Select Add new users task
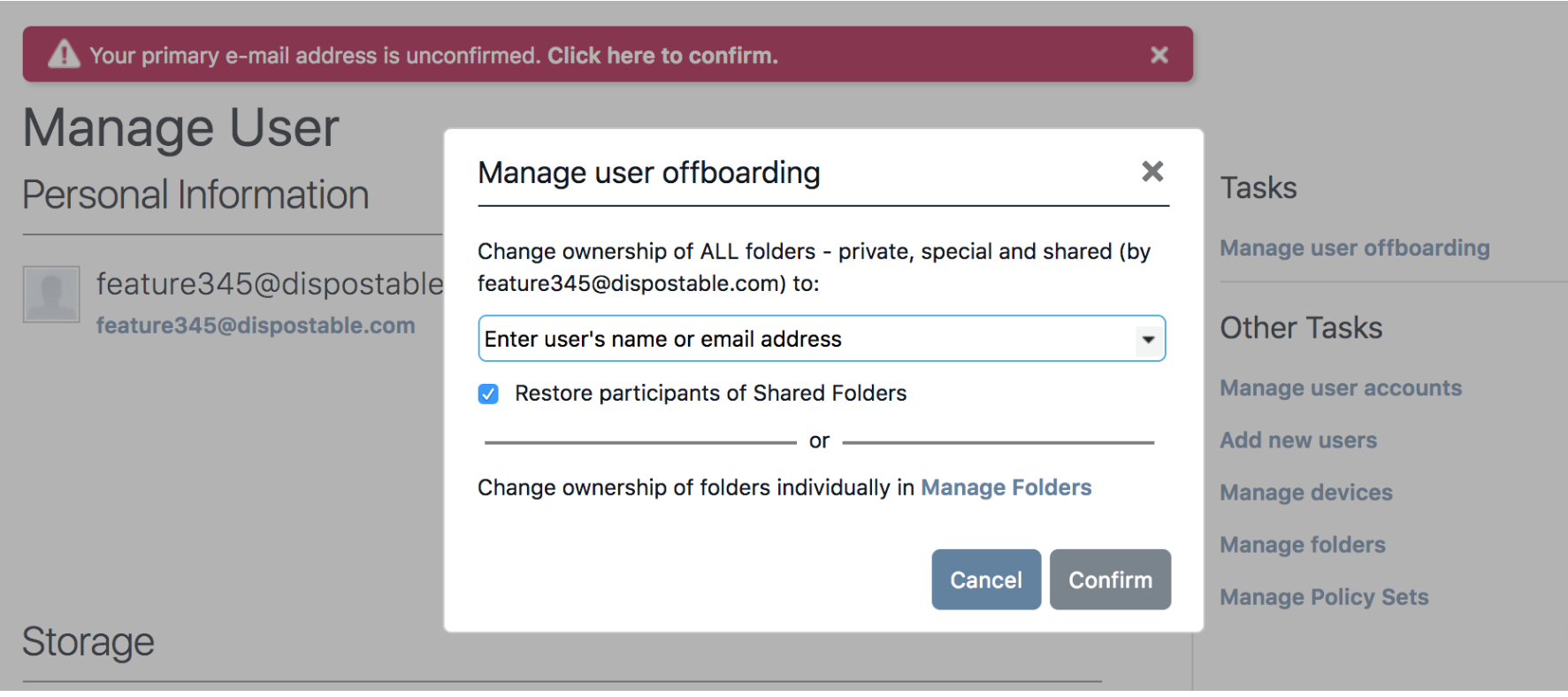 tap(1298, 440)
